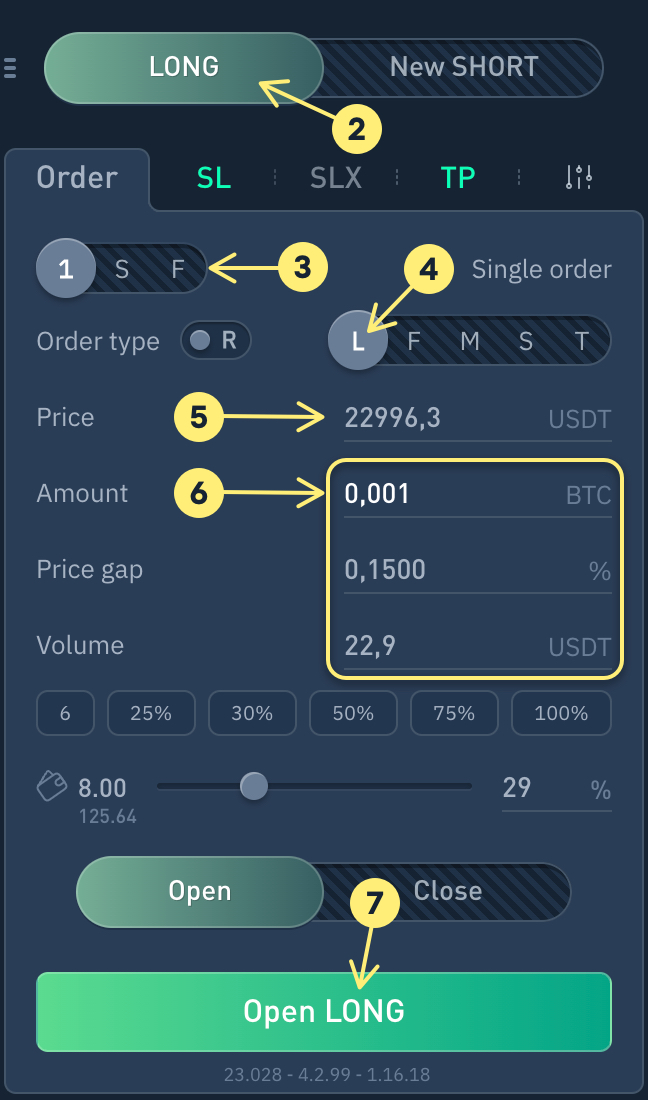648x1100 pixels.
Task: Select the Close mode toggle
Action: pos(447,891)
